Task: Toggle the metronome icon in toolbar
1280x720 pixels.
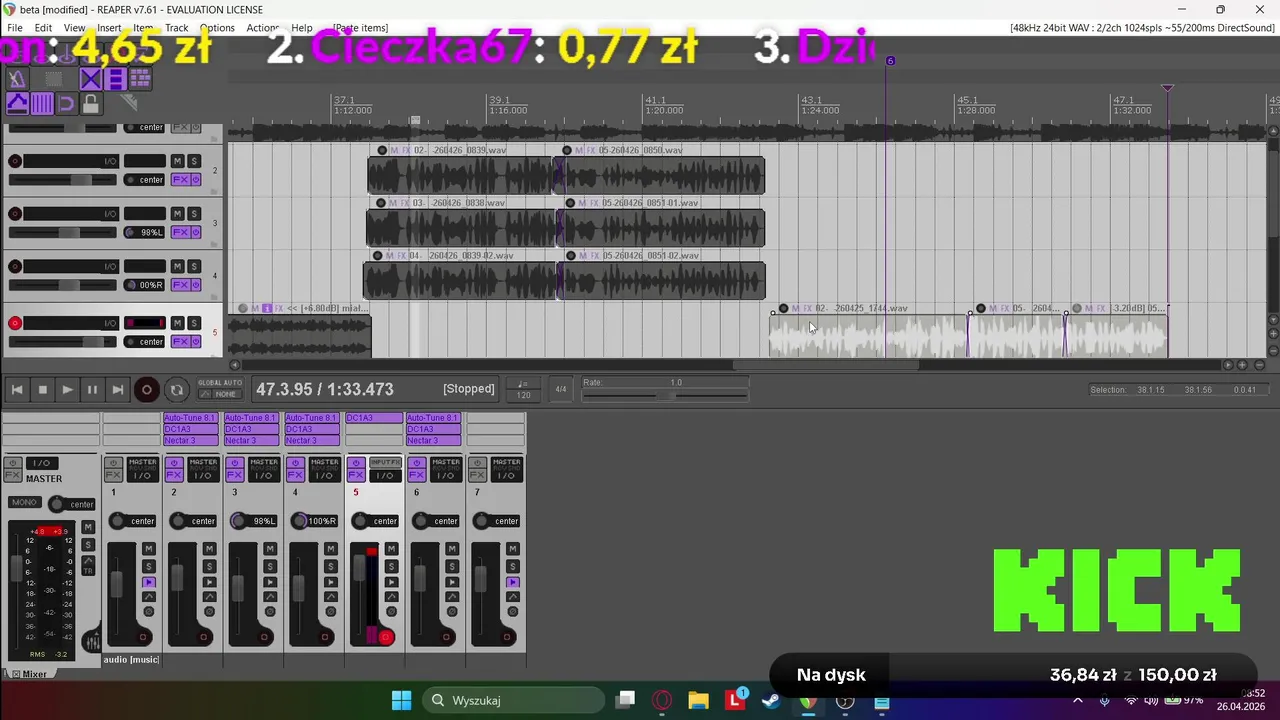Action: pos(17,79)
